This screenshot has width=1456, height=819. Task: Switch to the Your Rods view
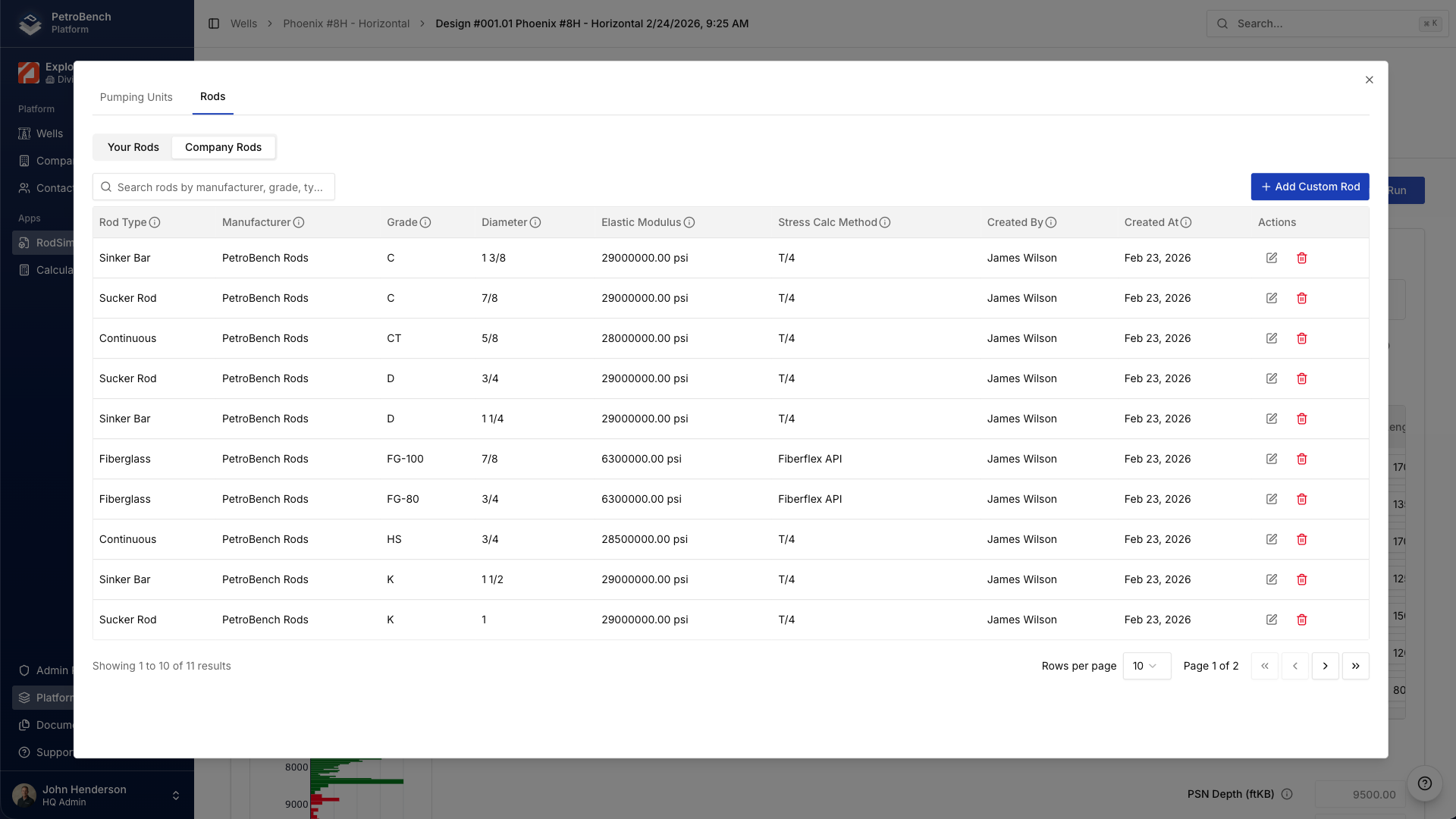(133, 147)
